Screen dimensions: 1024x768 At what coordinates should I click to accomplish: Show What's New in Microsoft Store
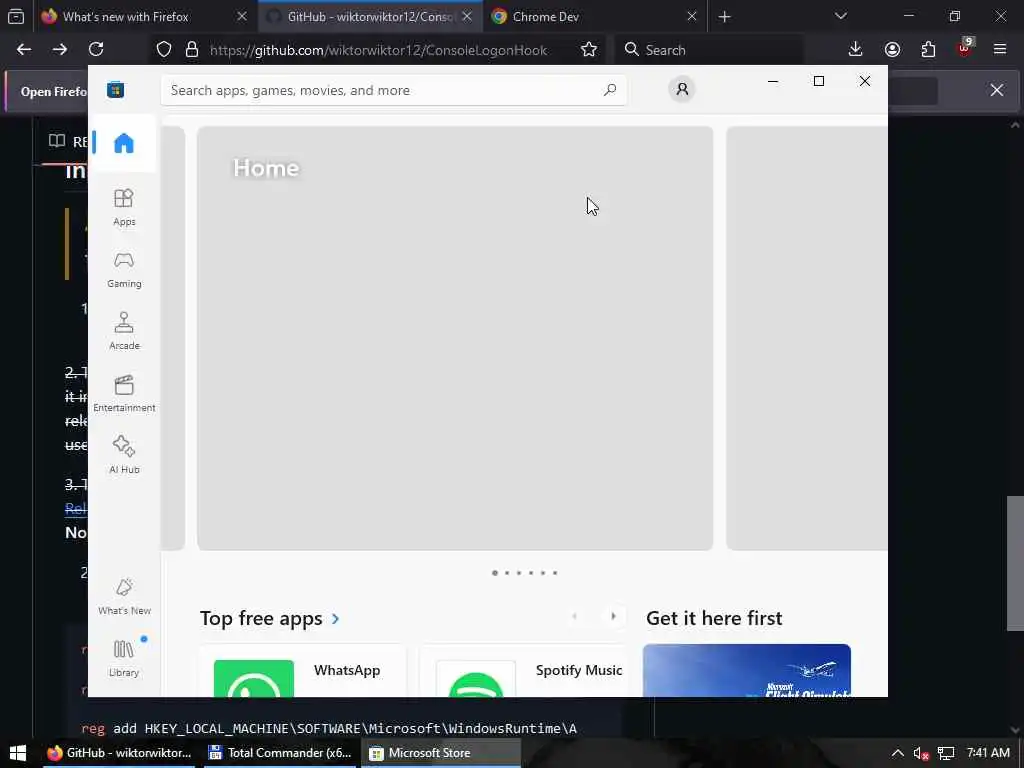(x=124, y=597)
